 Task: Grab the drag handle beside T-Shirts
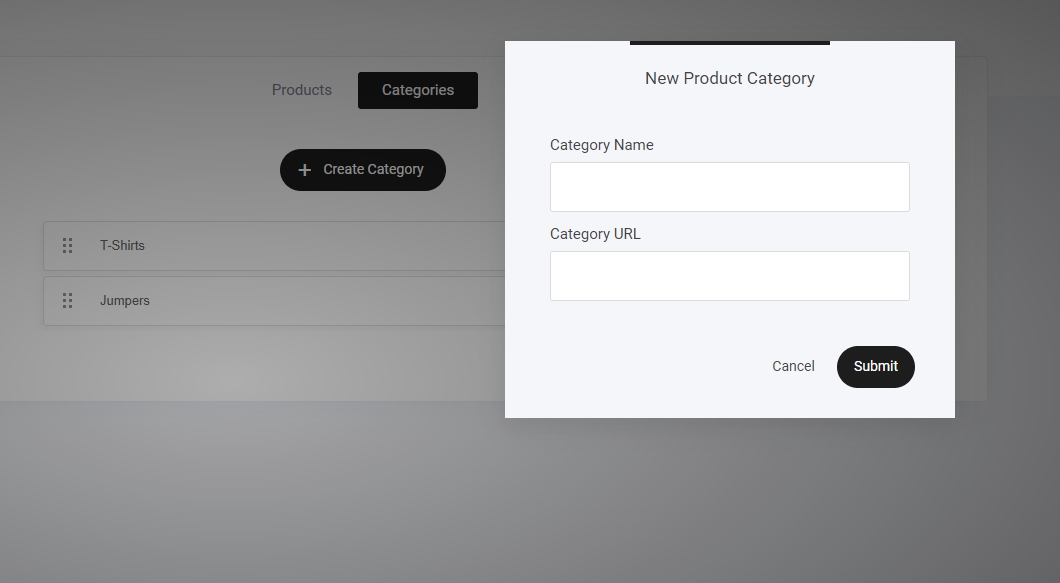[68, 246]
